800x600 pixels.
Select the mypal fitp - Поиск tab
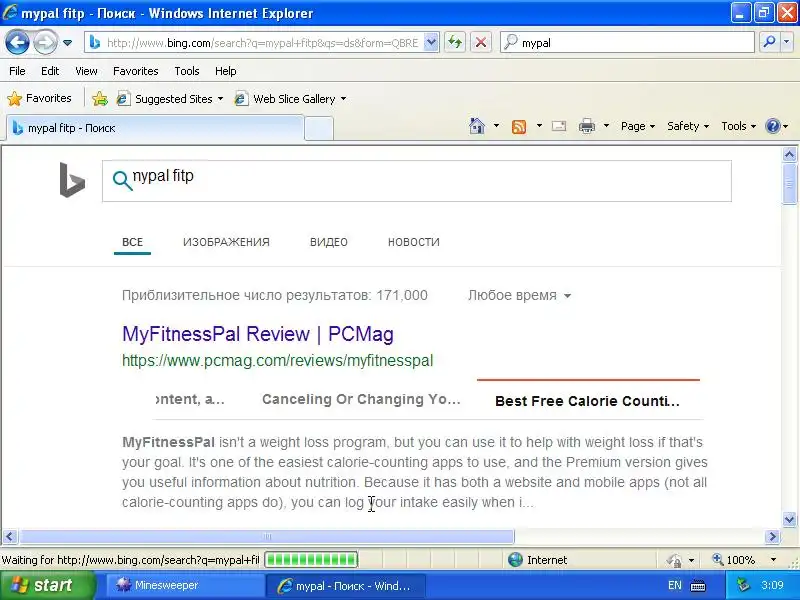pos(155,128)
